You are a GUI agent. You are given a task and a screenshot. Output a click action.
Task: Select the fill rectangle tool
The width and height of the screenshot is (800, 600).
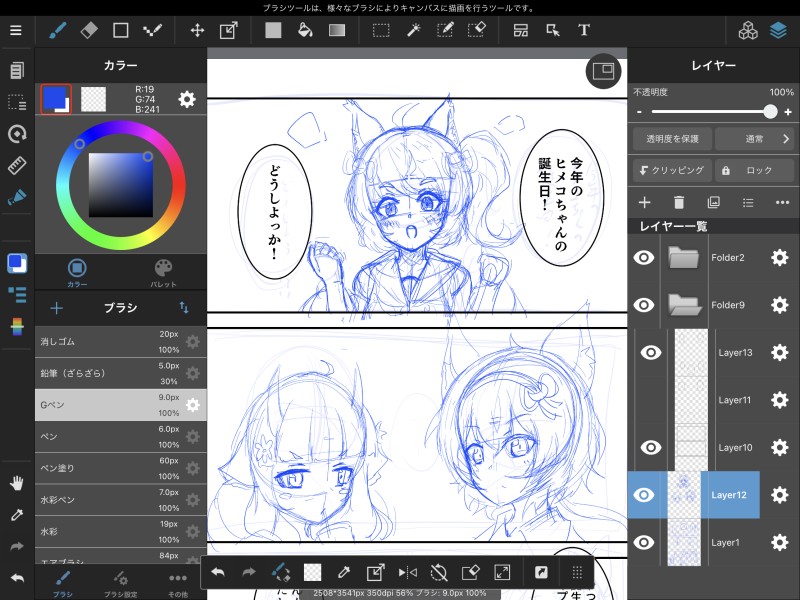point(273,31)
